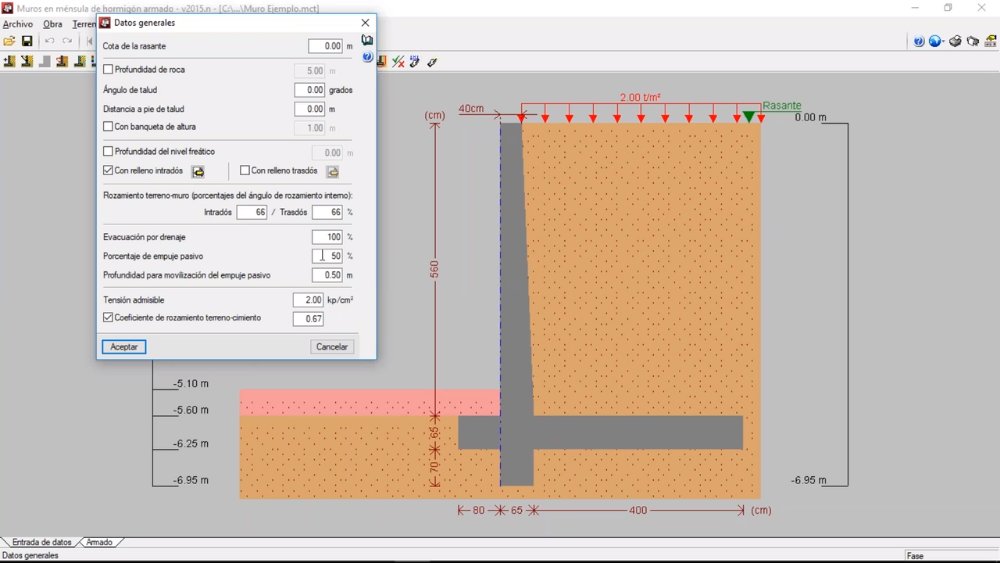The height and width of the screenshot is (563, 1000).
Task: Expand the globe icon dropdown arrow
Action: (x=942, y=42)
